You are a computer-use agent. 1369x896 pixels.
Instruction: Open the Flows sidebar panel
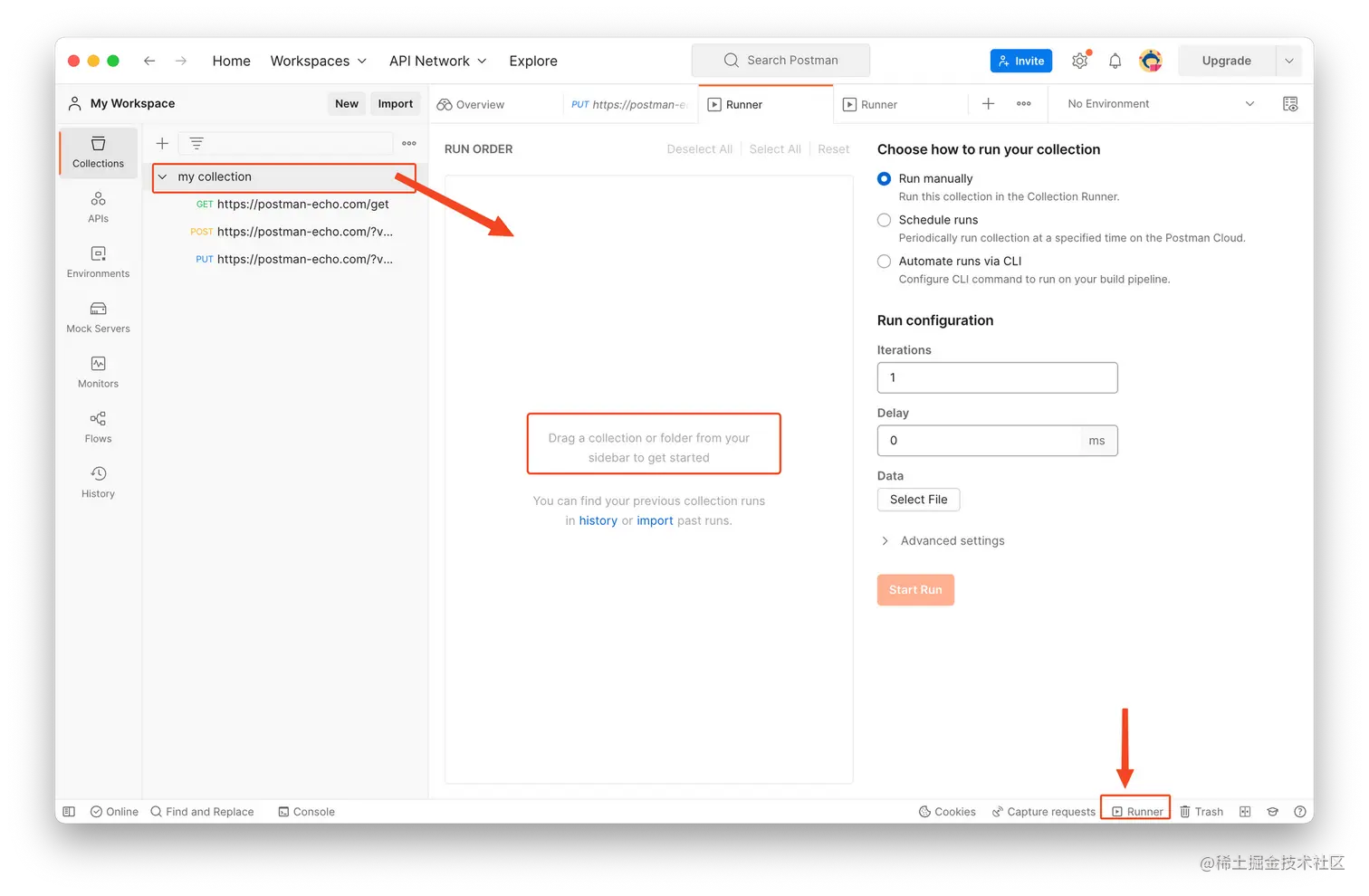[x=98, y=428]
